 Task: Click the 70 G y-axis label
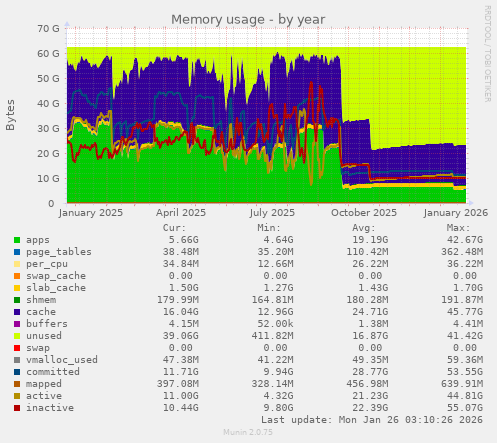click(48, 29)
